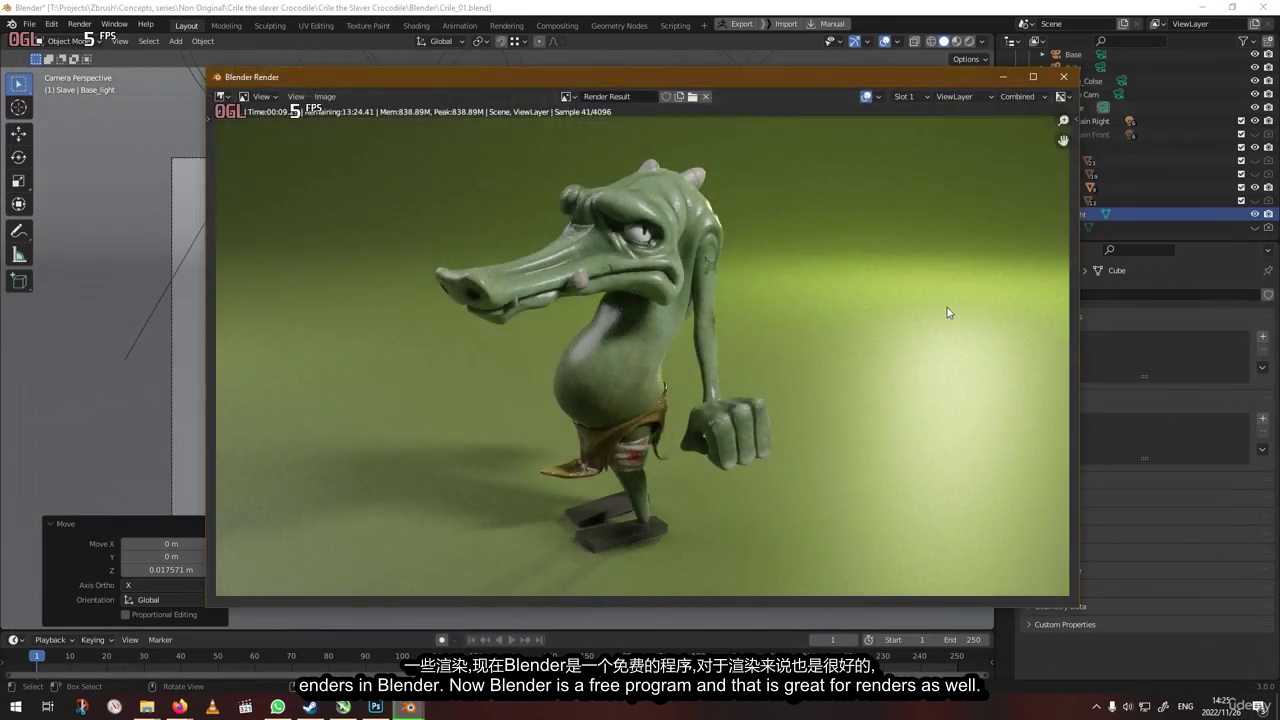Viewport: 1280px width, 720px height.
Task: Open the Slot 1 dropdown in the render window
Action: tap(910, 97)
